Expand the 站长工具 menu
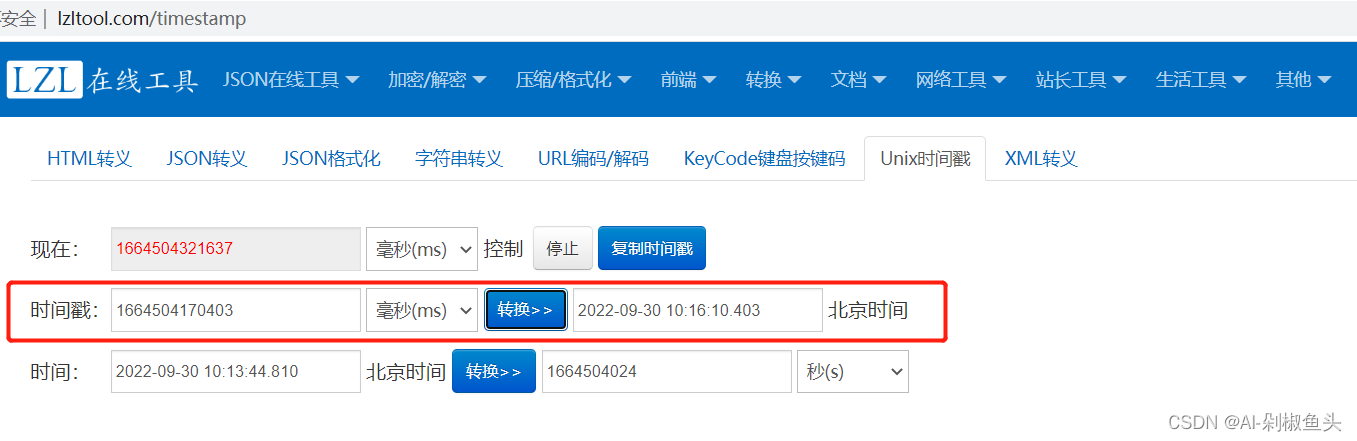1357x441 pixels. click(x=1081, y=80)
